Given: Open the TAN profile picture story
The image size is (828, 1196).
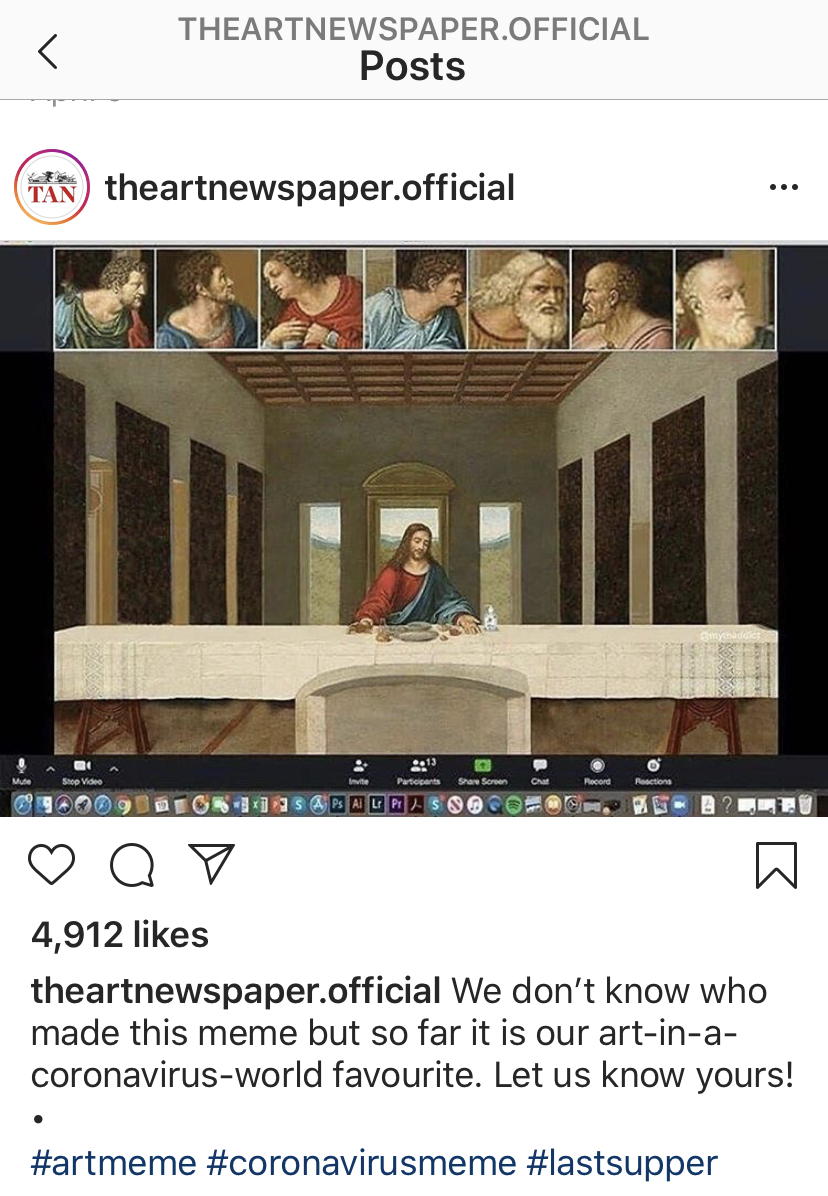Looking at the screenshot, I should click(52, 187).
